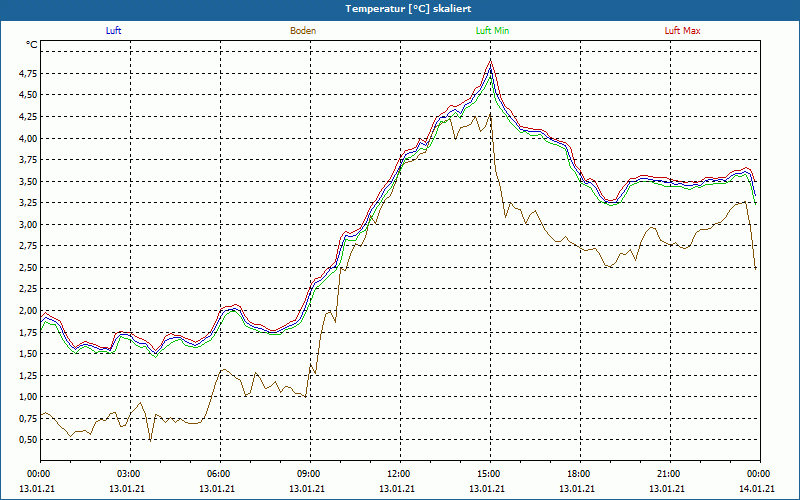The image size is (800, 500).
Task: Select the Luft Max legend label
Action: coord(682,31)
